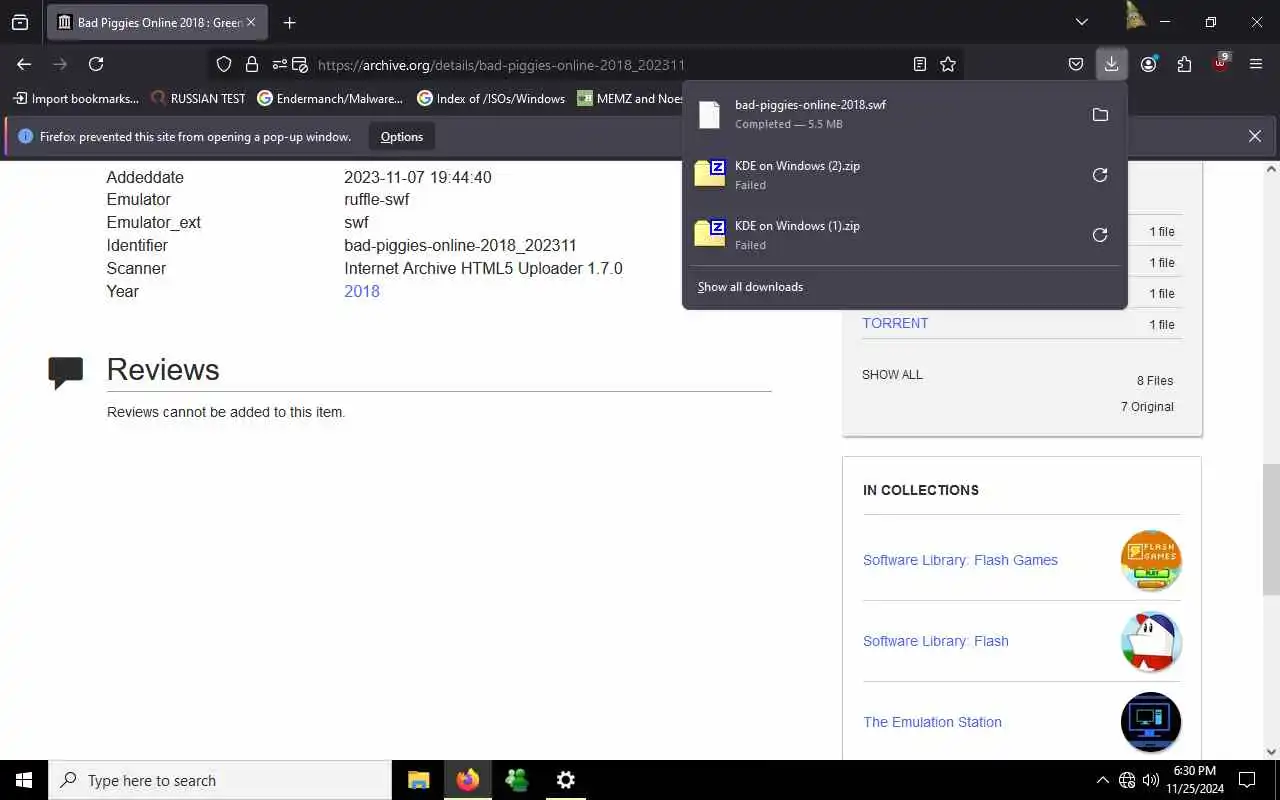
Task: Expand the list all tabs chevron
Action: coord(1081,22)
